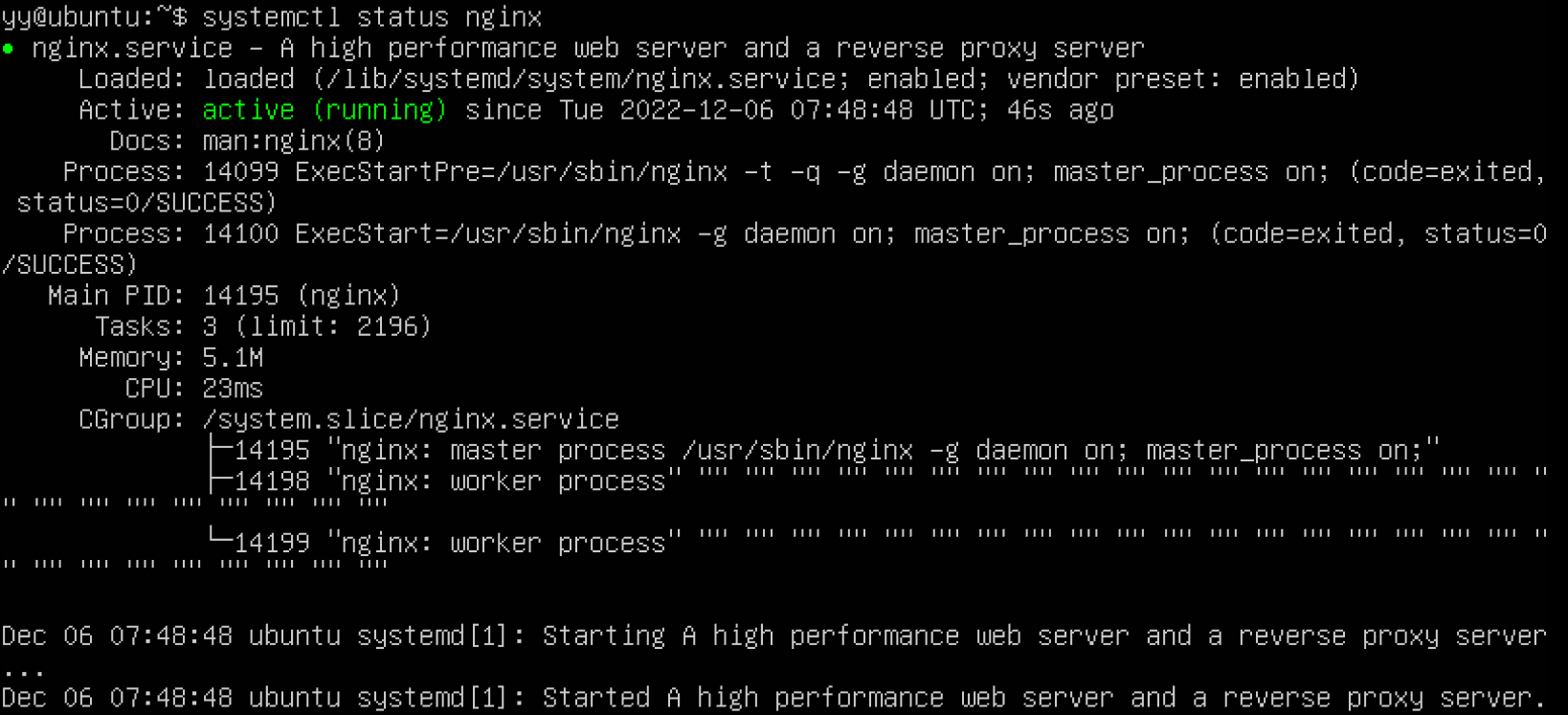This screenshot has width=1568, height=715.
Task: Click 'Tasks:' label
Action: (140, 326)
